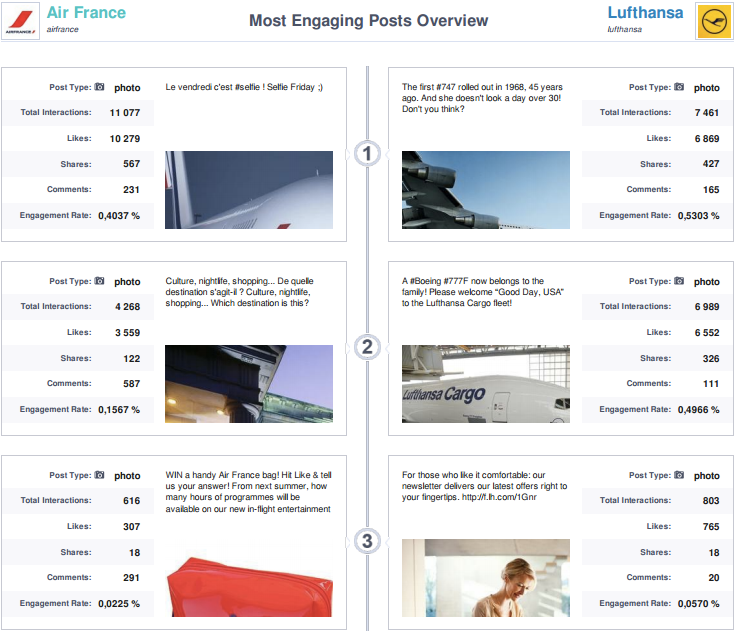The image size is (735, 631).
Task: Click the Air France logo icon
Action: (20, 22)
